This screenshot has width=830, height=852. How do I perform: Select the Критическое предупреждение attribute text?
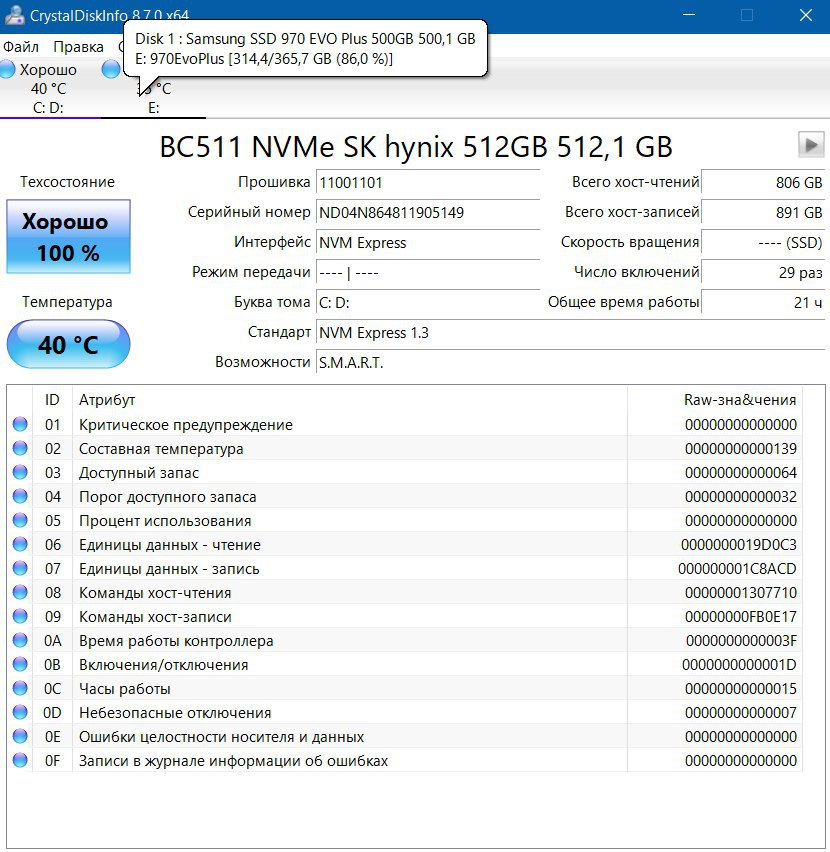pos(186,425)
